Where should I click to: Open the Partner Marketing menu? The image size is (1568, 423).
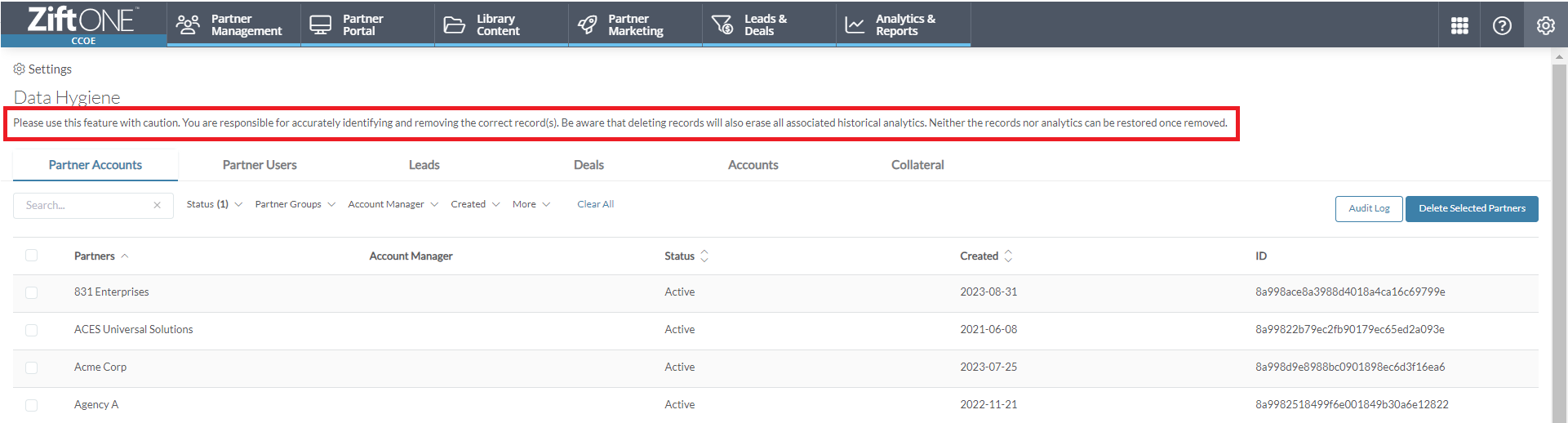tap(635, 24)
